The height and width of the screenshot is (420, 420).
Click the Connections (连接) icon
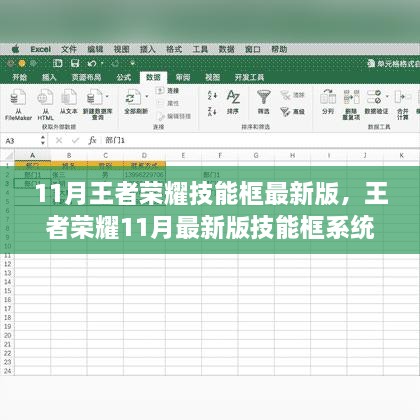tap(160, 90)
